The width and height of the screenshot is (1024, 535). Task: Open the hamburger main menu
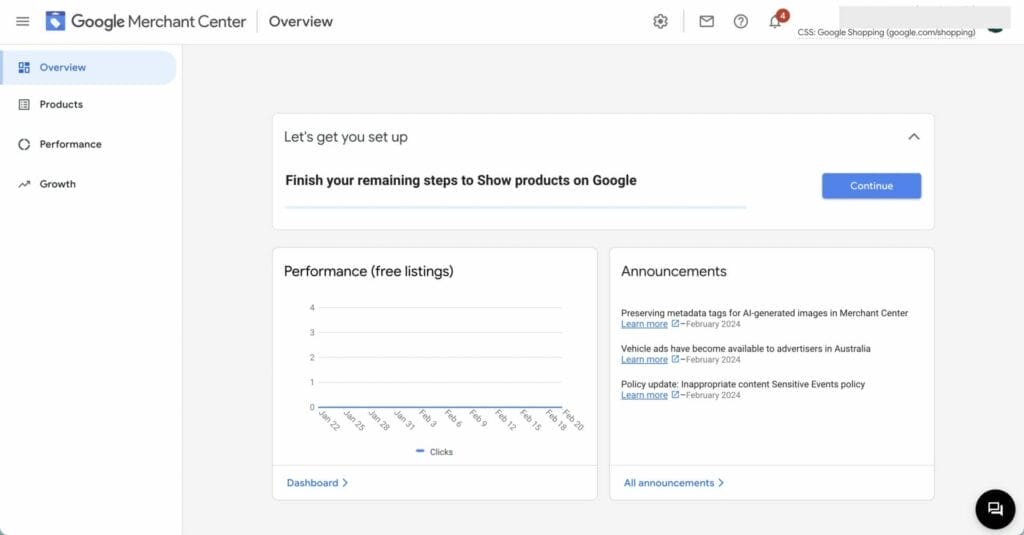pos(22,21)
